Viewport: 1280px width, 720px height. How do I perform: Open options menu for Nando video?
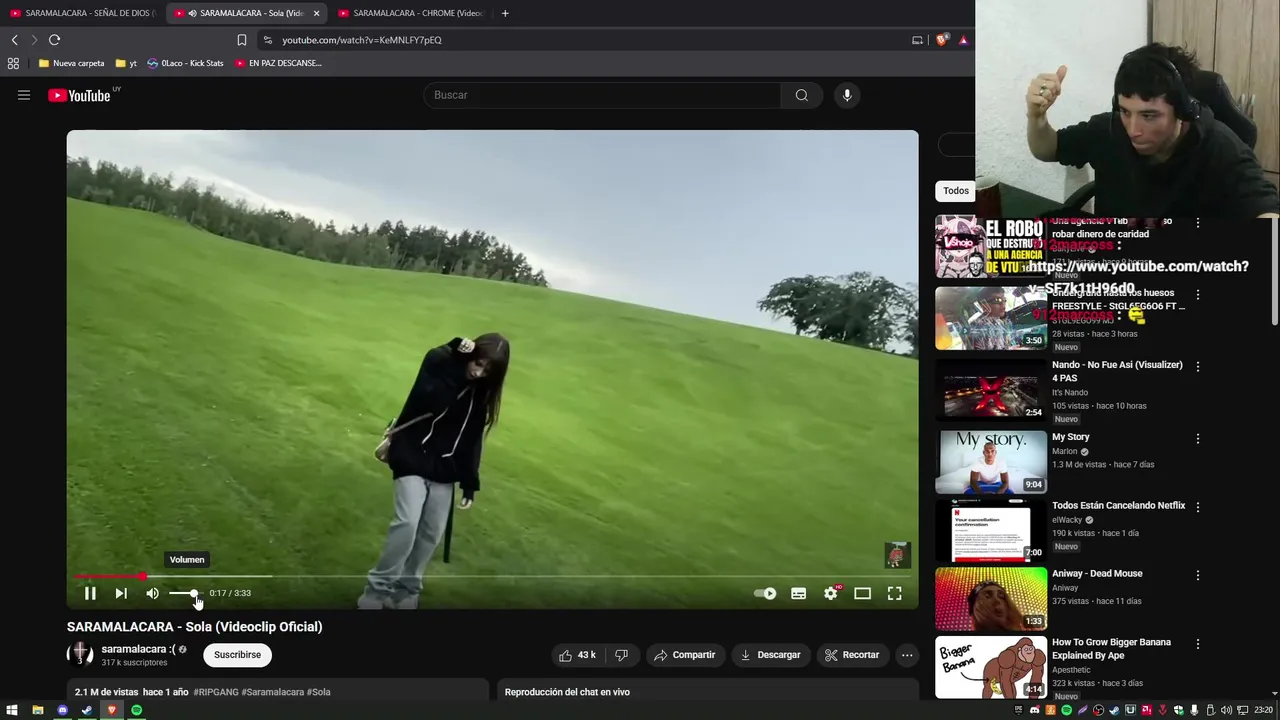1197,367
